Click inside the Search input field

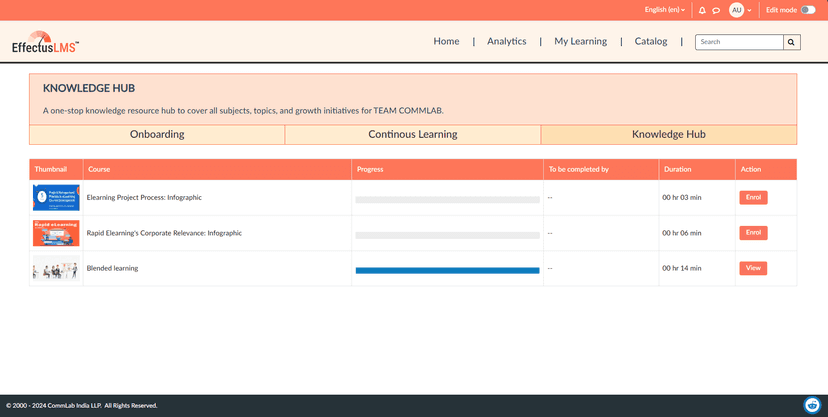pos(739,42)
